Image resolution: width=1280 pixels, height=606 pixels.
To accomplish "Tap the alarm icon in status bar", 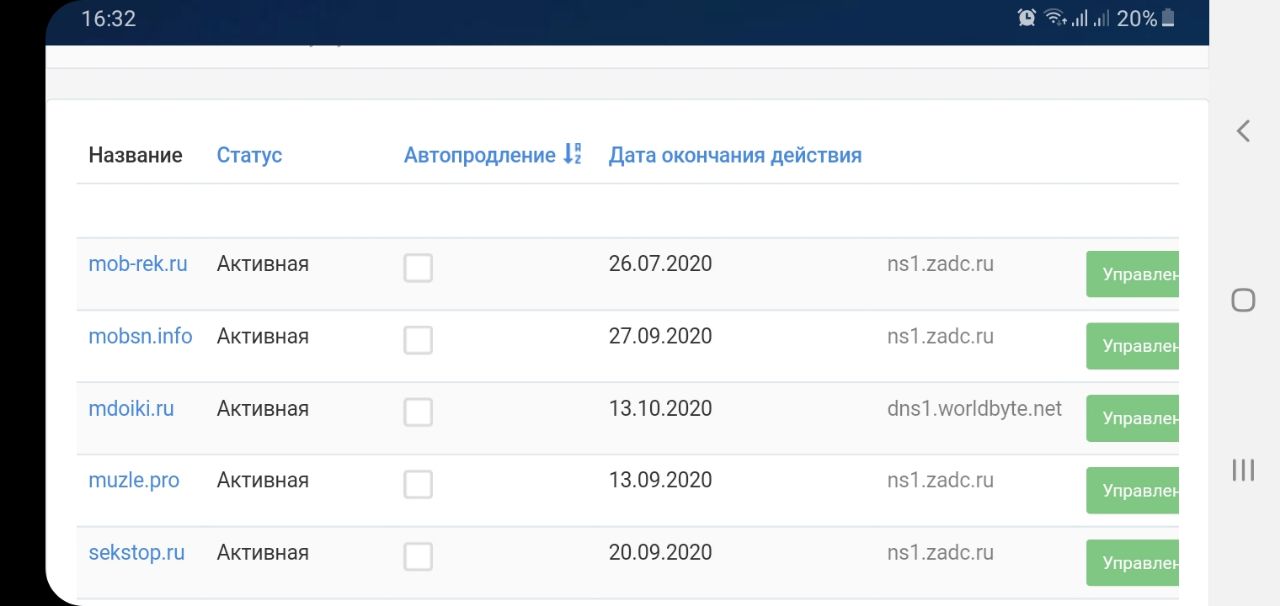I will 1026,18.
